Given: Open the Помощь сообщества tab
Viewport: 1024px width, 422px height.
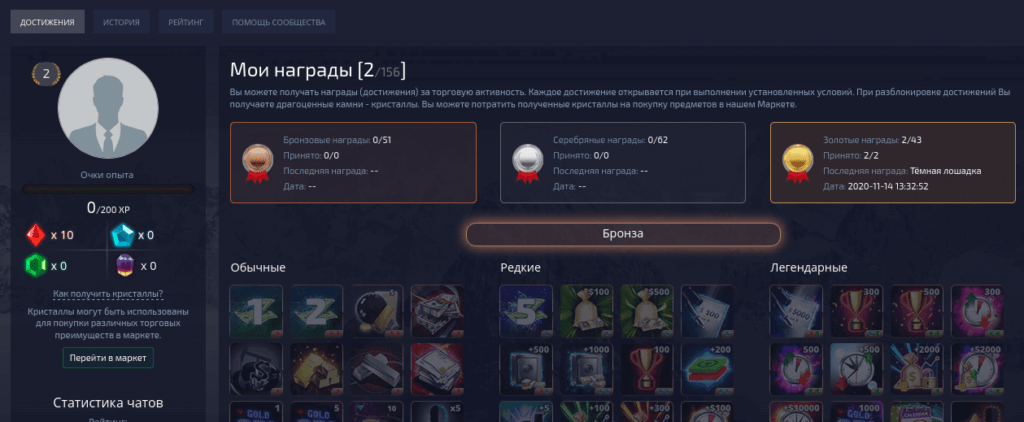Looking at the screenshot, I should 278,22.
